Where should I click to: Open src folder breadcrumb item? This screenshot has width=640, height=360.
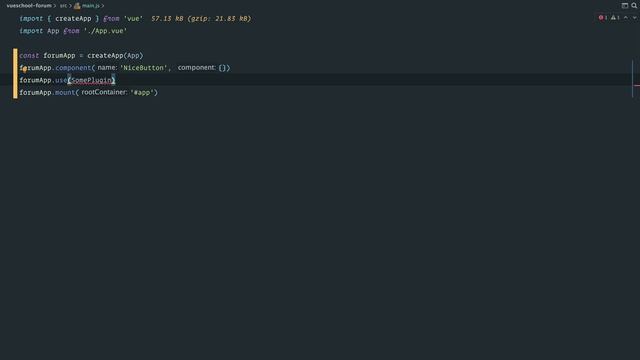point(63,6)
